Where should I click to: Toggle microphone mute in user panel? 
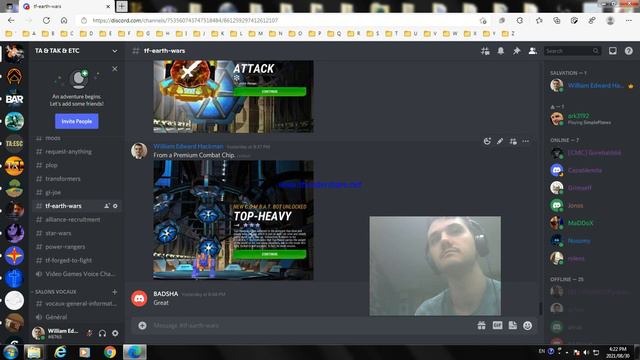(89, 333)
